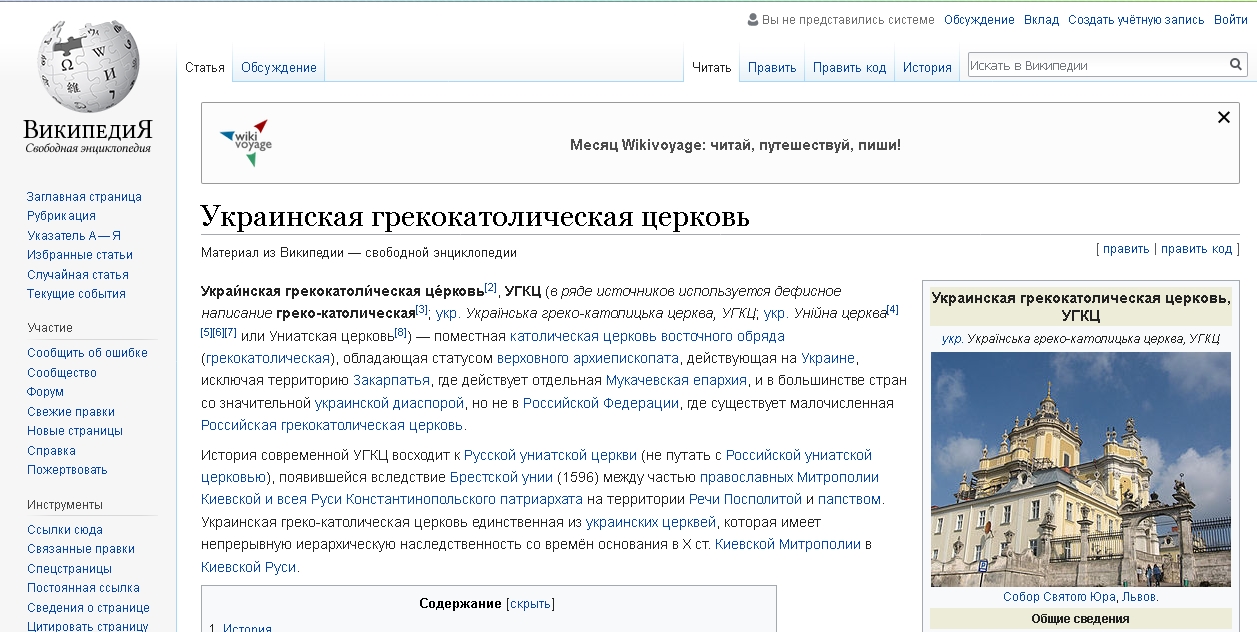Open 'укр.' link in infobox subtitle
Image resolution: width=1257 pixels, height=632 pixels.
pyautogui.click(x=952, y=339)
